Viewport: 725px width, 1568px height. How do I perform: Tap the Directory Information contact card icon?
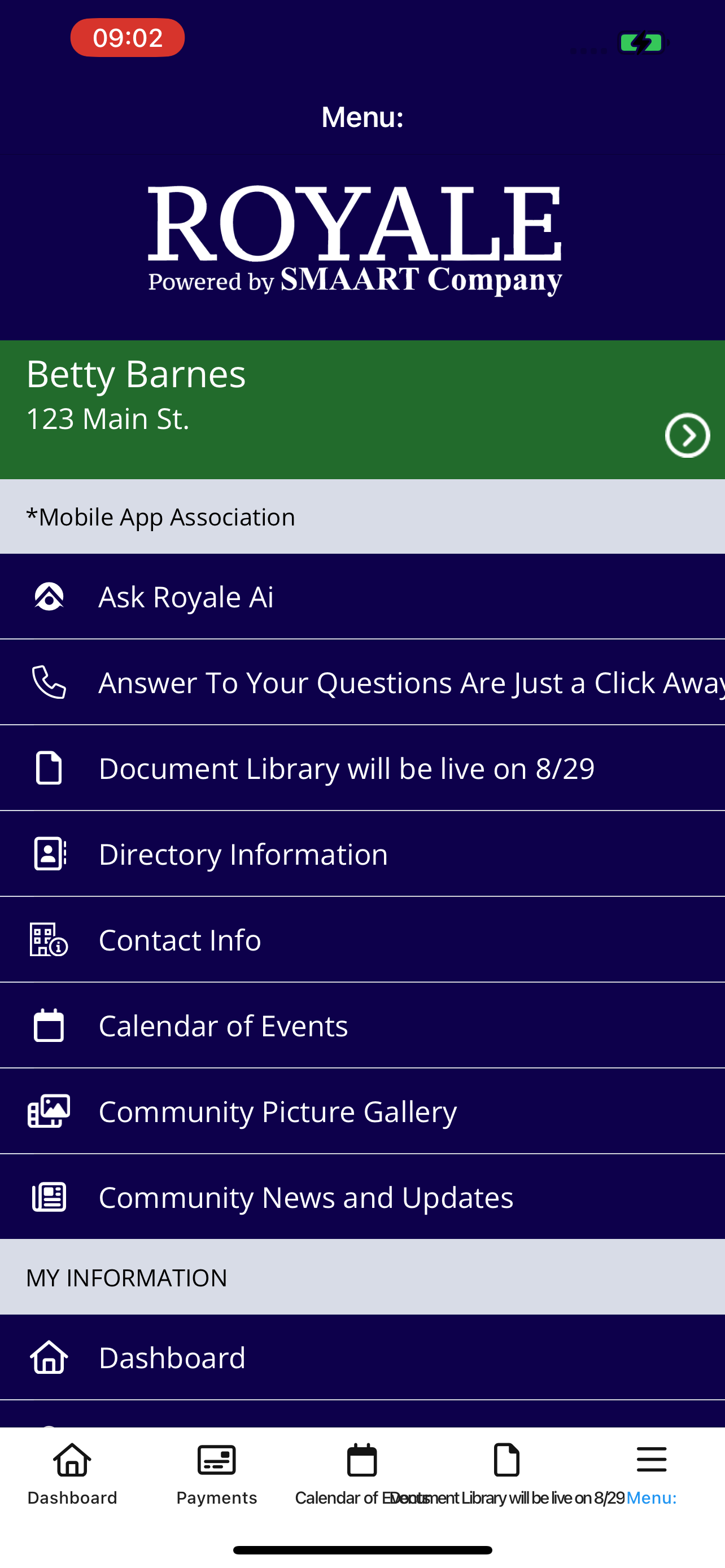(x=50, y=853)
